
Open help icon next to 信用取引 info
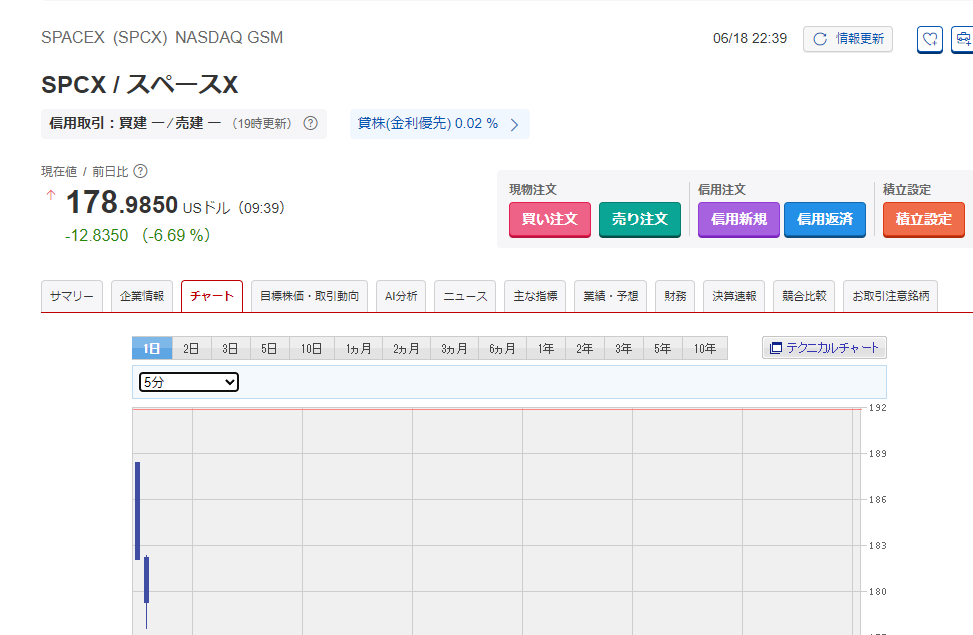(310, 123)
